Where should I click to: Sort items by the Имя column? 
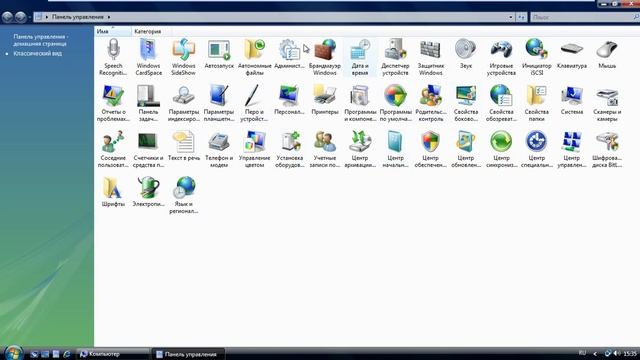(113, 31)
